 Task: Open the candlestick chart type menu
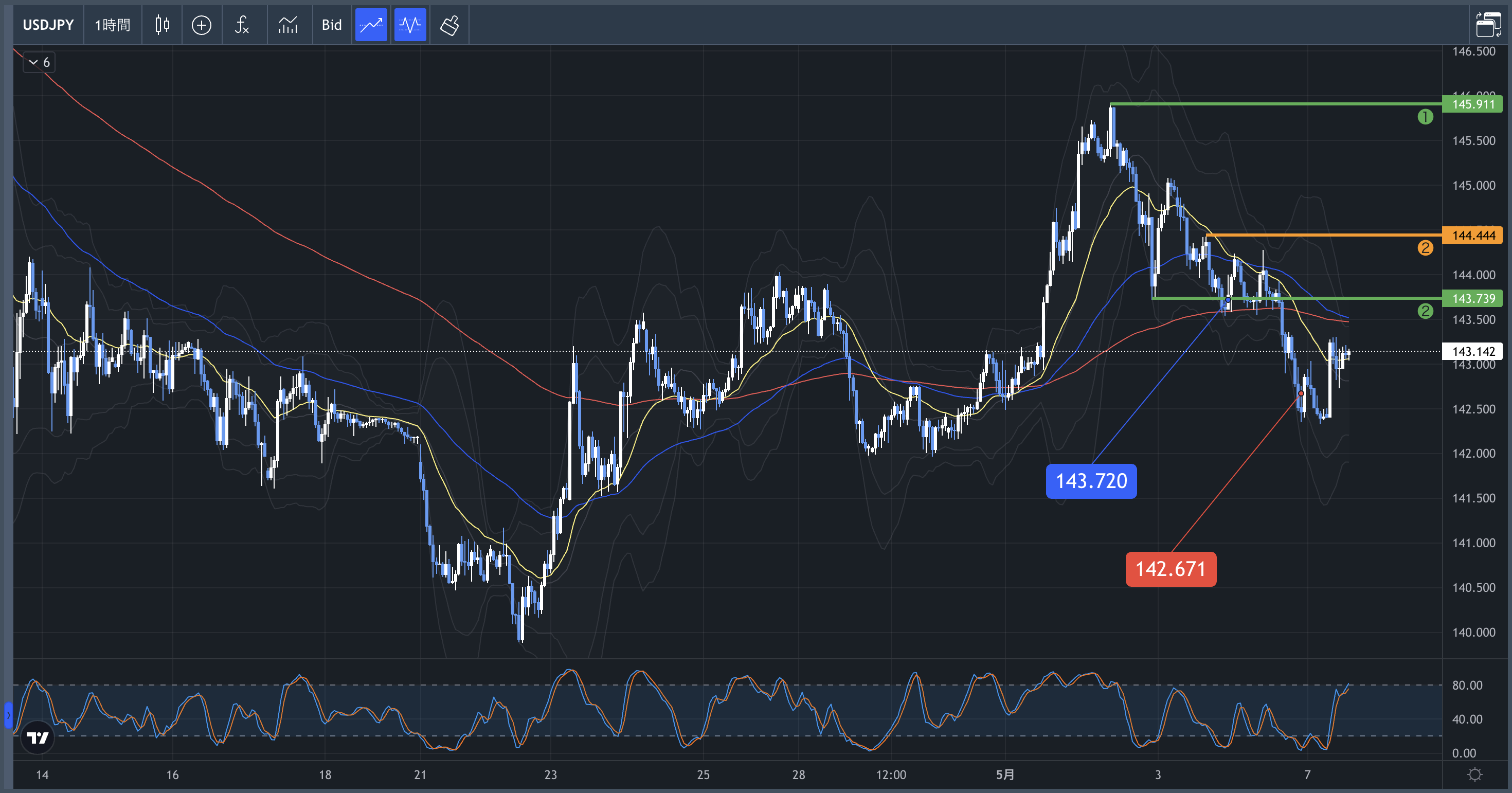point(162,25)
